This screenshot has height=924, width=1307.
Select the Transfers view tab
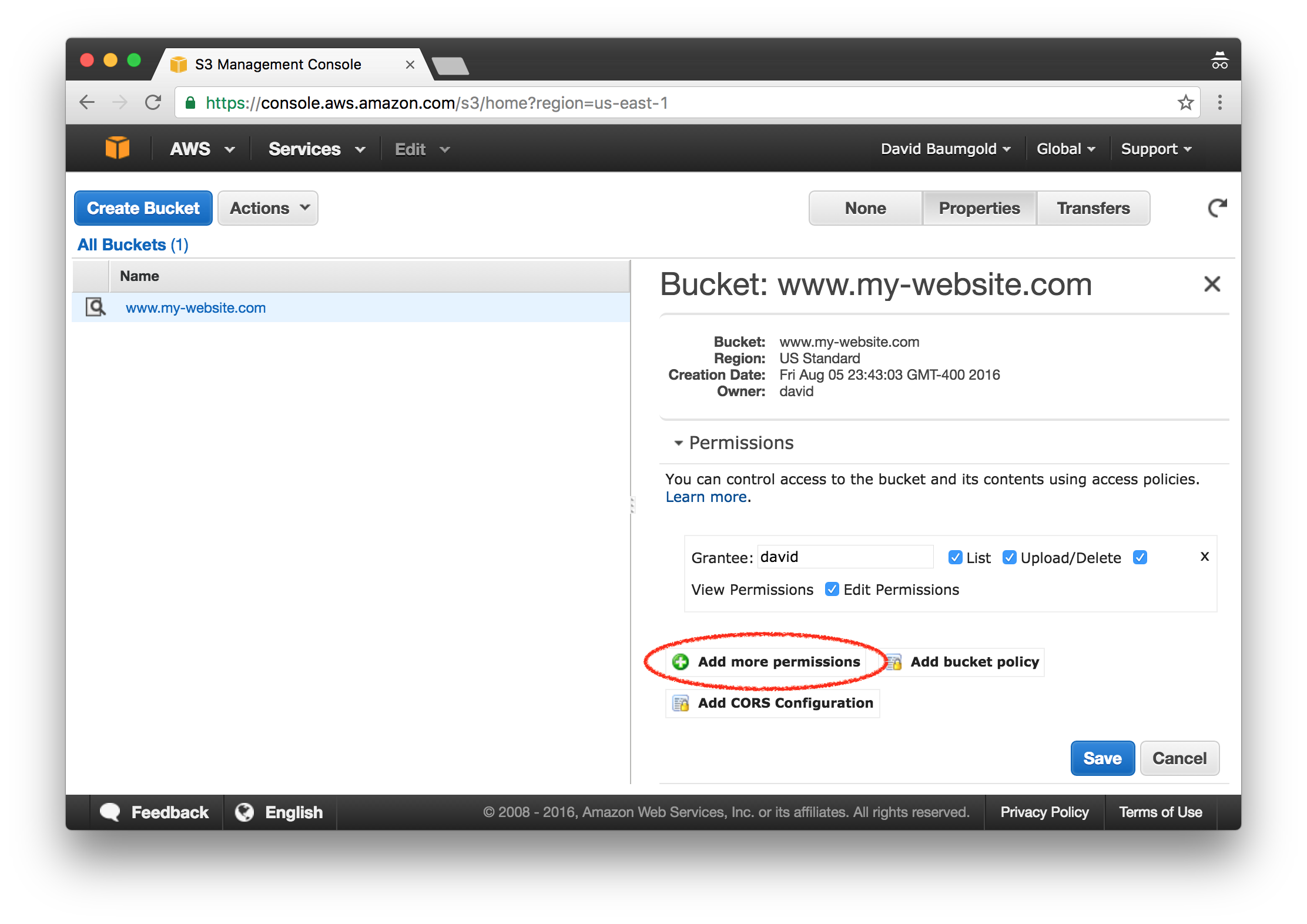coord(1093,208)
